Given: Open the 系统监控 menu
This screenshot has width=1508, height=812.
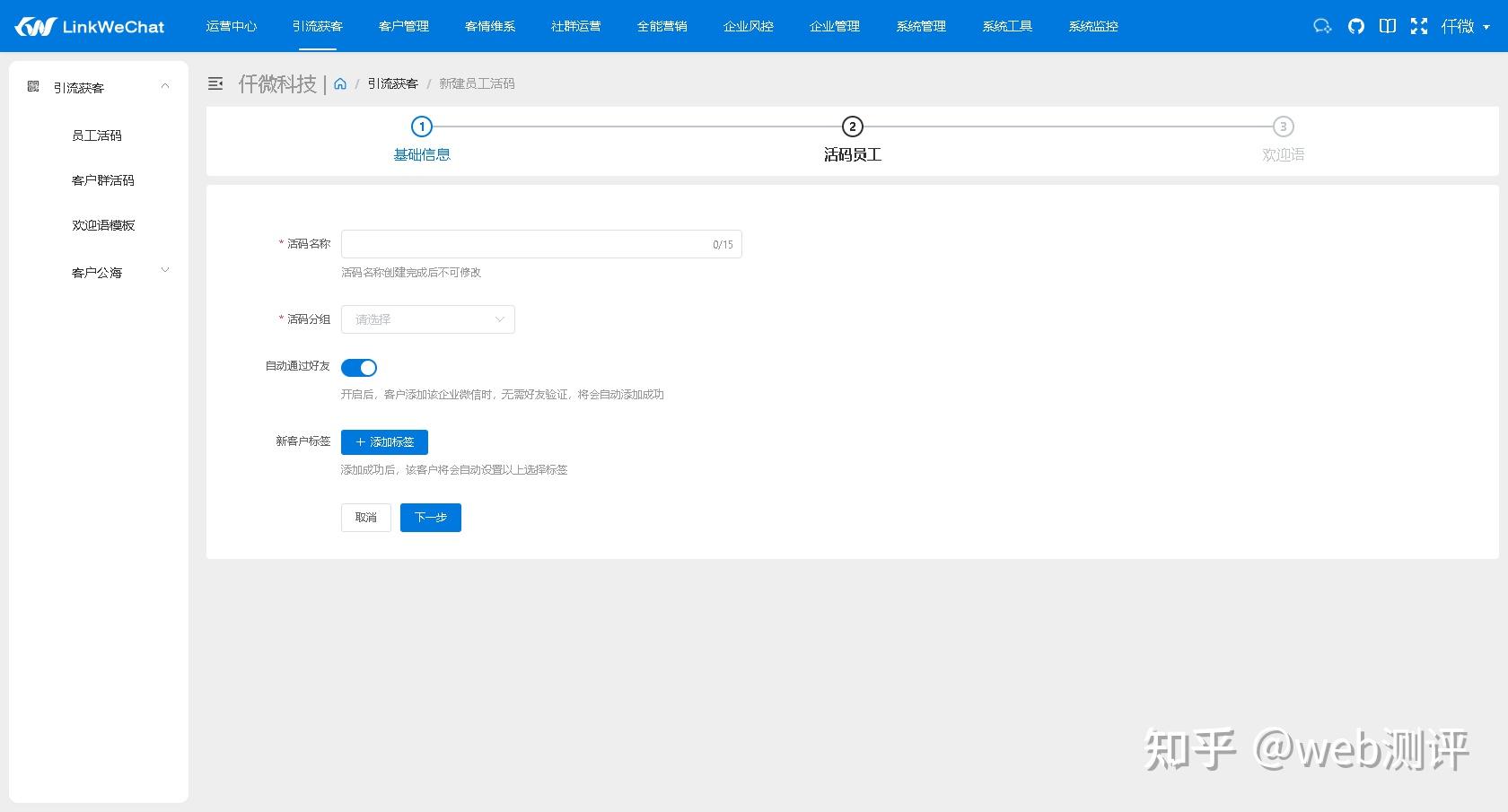Looking at the screenshot, I should pos(1092,26).
